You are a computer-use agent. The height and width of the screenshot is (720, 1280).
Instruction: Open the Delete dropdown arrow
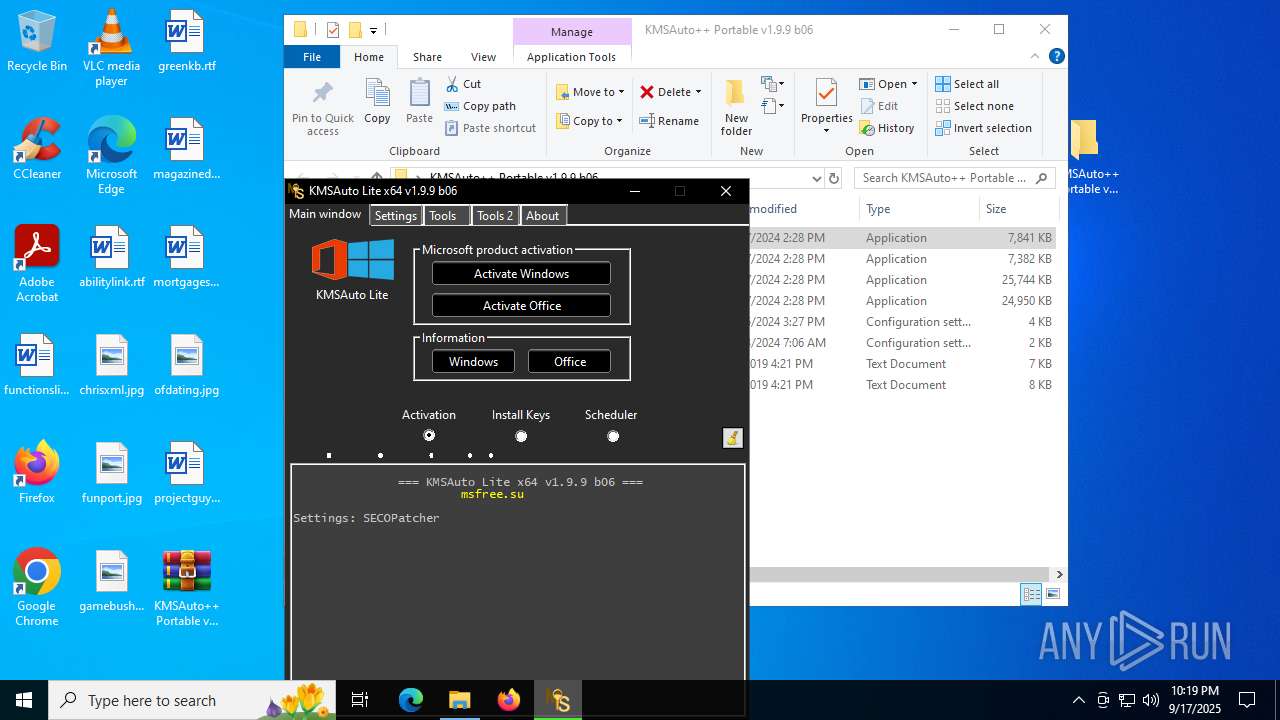coord(698,92)
